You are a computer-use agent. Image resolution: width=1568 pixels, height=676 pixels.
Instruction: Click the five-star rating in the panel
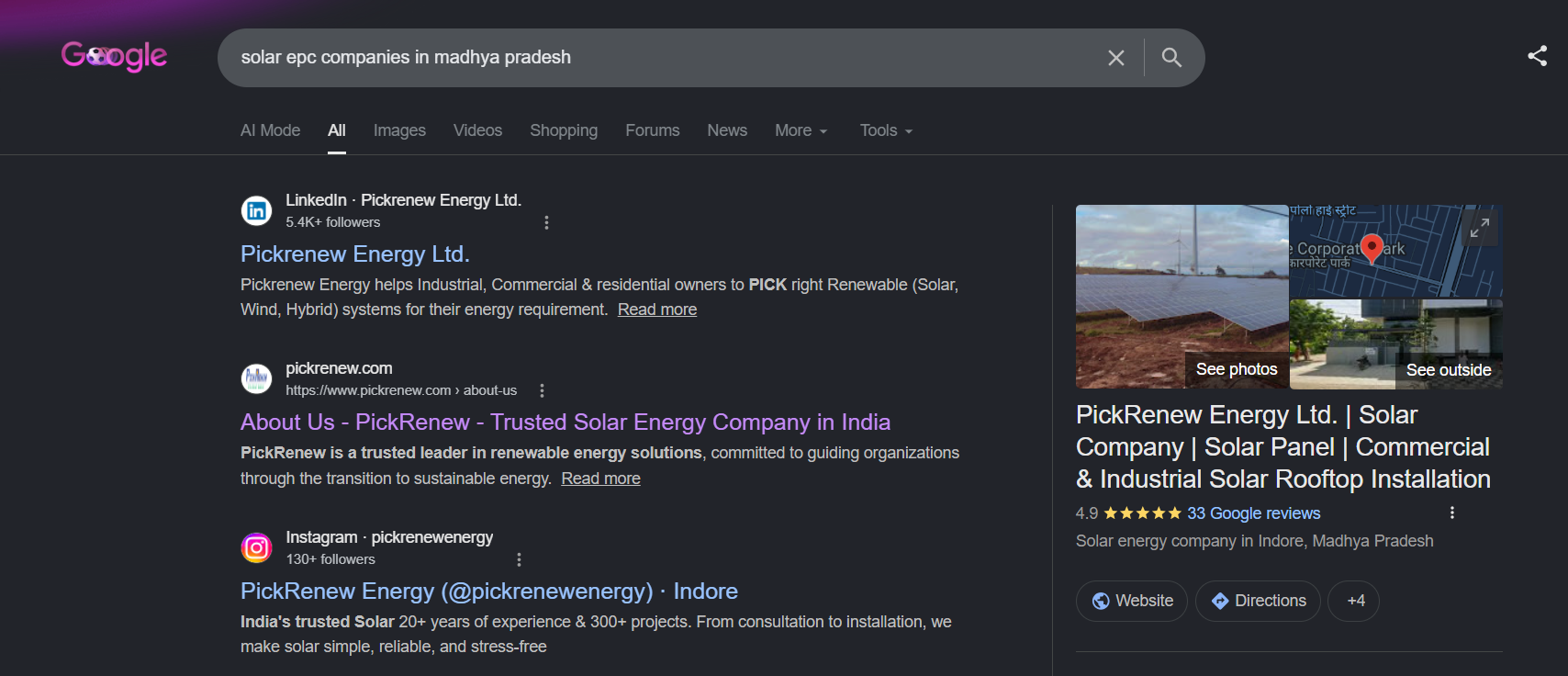pos(1142,513)
